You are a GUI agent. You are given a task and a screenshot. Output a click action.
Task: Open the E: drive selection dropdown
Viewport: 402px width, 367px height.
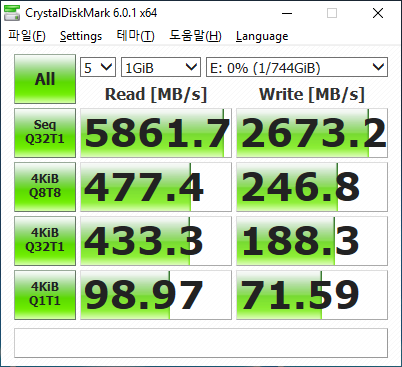click(297, 67)
